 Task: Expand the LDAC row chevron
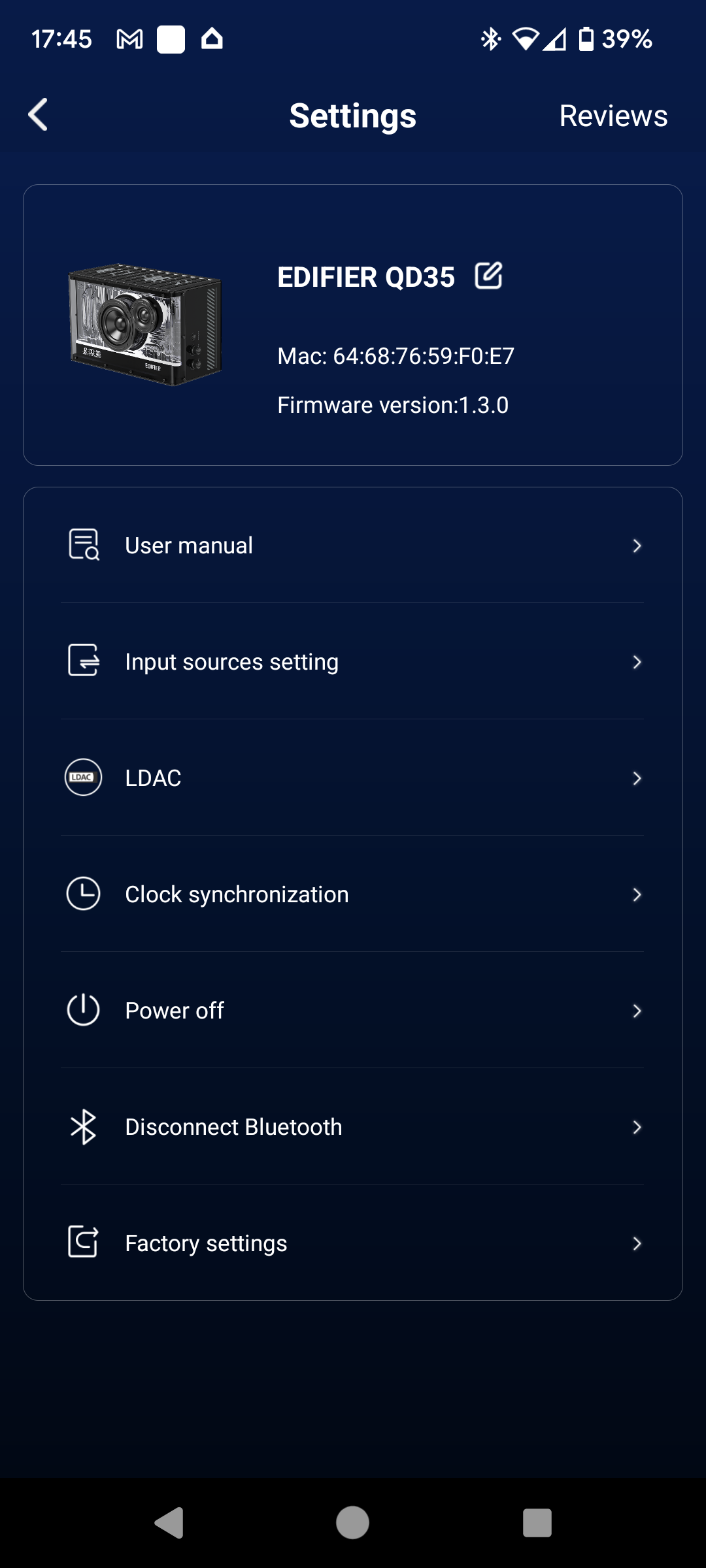click(637, 778)
